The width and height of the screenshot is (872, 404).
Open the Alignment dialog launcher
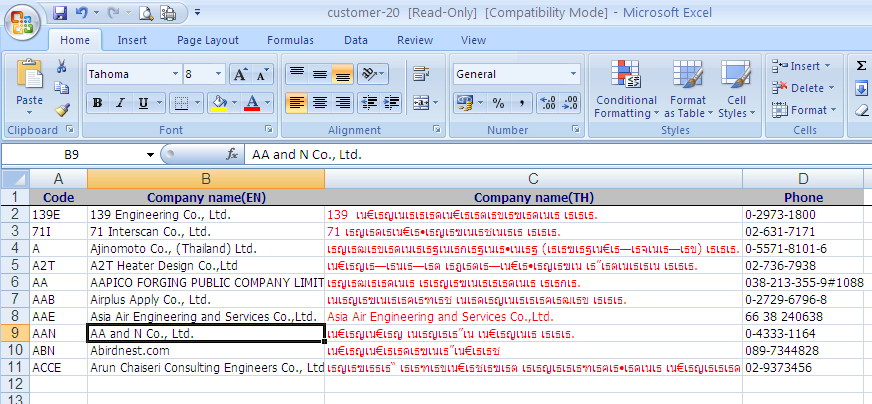pyautogui.click(x=437, y=129)
